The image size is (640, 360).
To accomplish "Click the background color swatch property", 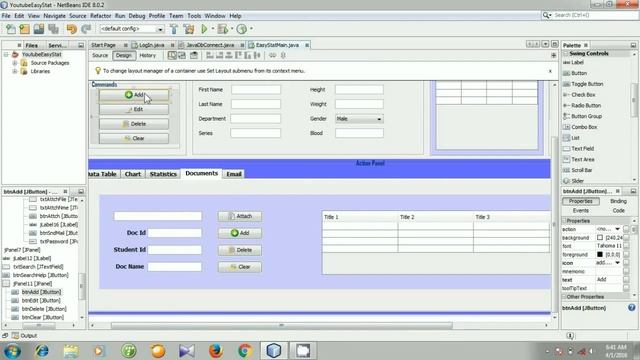I will coord(600,238).
